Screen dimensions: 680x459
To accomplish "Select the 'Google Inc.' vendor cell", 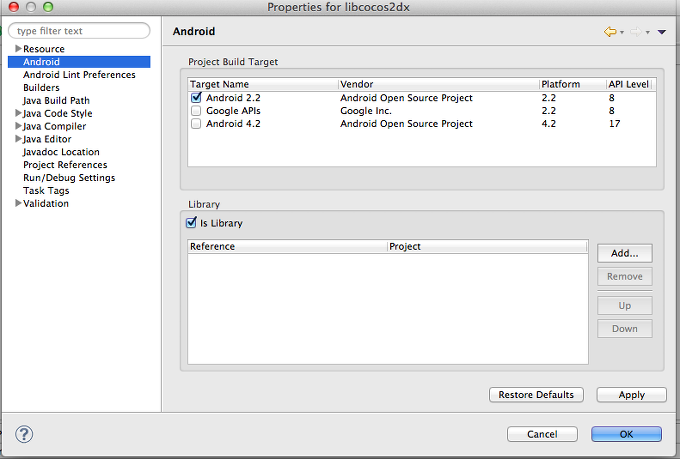I will [x=366, y=111].
